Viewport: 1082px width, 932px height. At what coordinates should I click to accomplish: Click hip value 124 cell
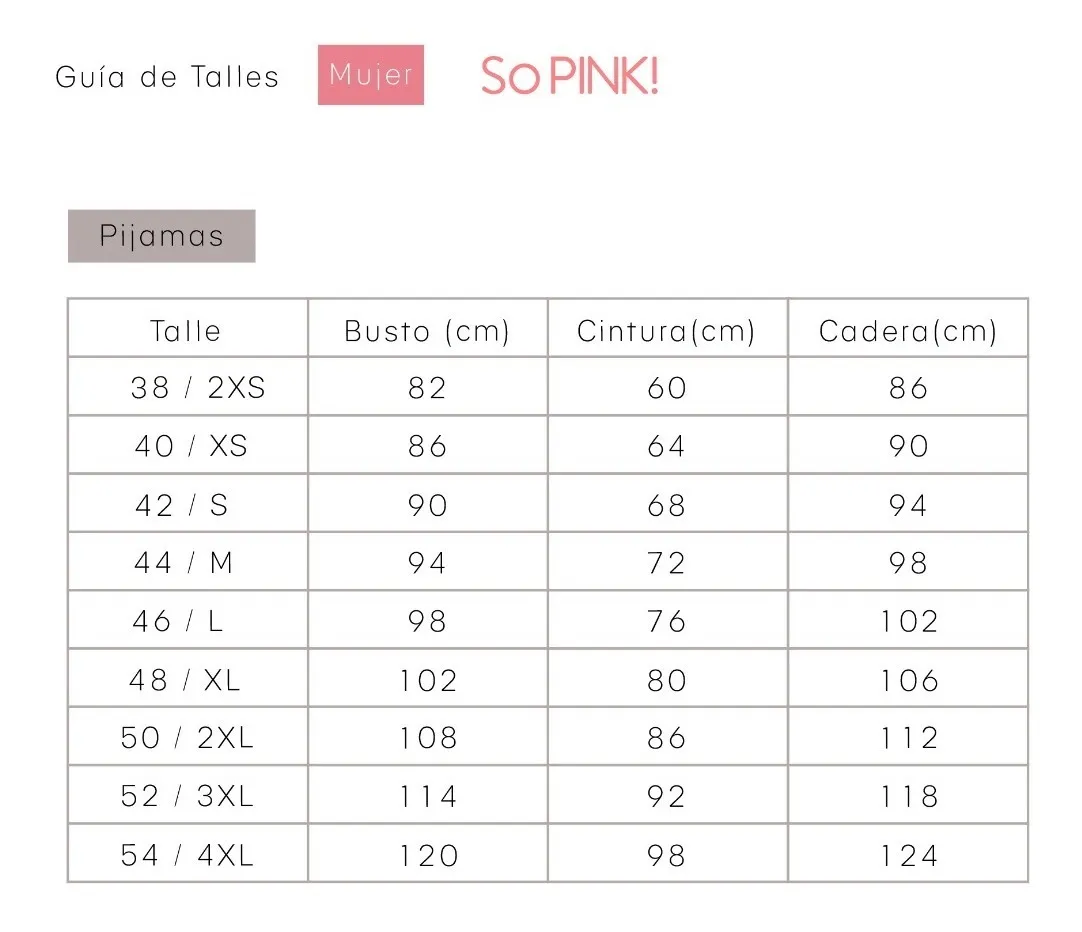(909, 855)
